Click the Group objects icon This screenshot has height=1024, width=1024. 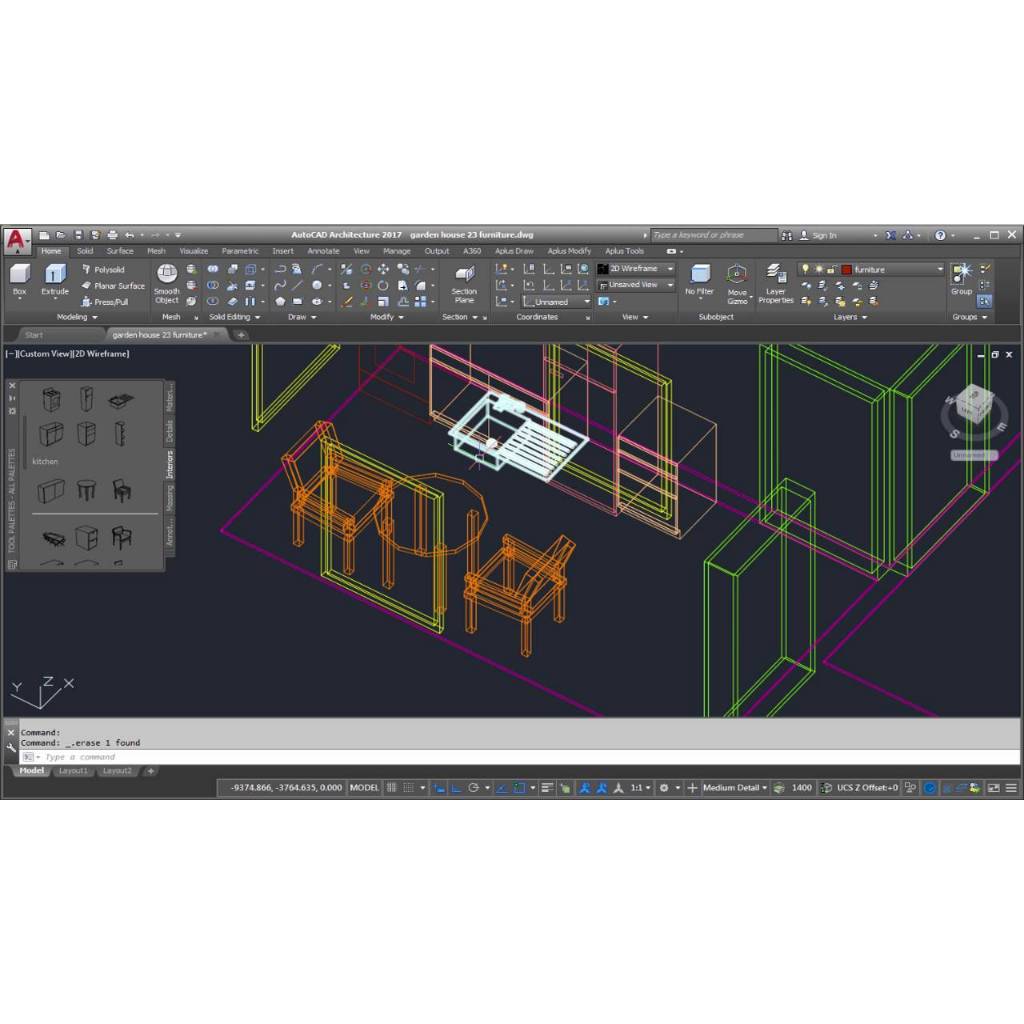961,279
